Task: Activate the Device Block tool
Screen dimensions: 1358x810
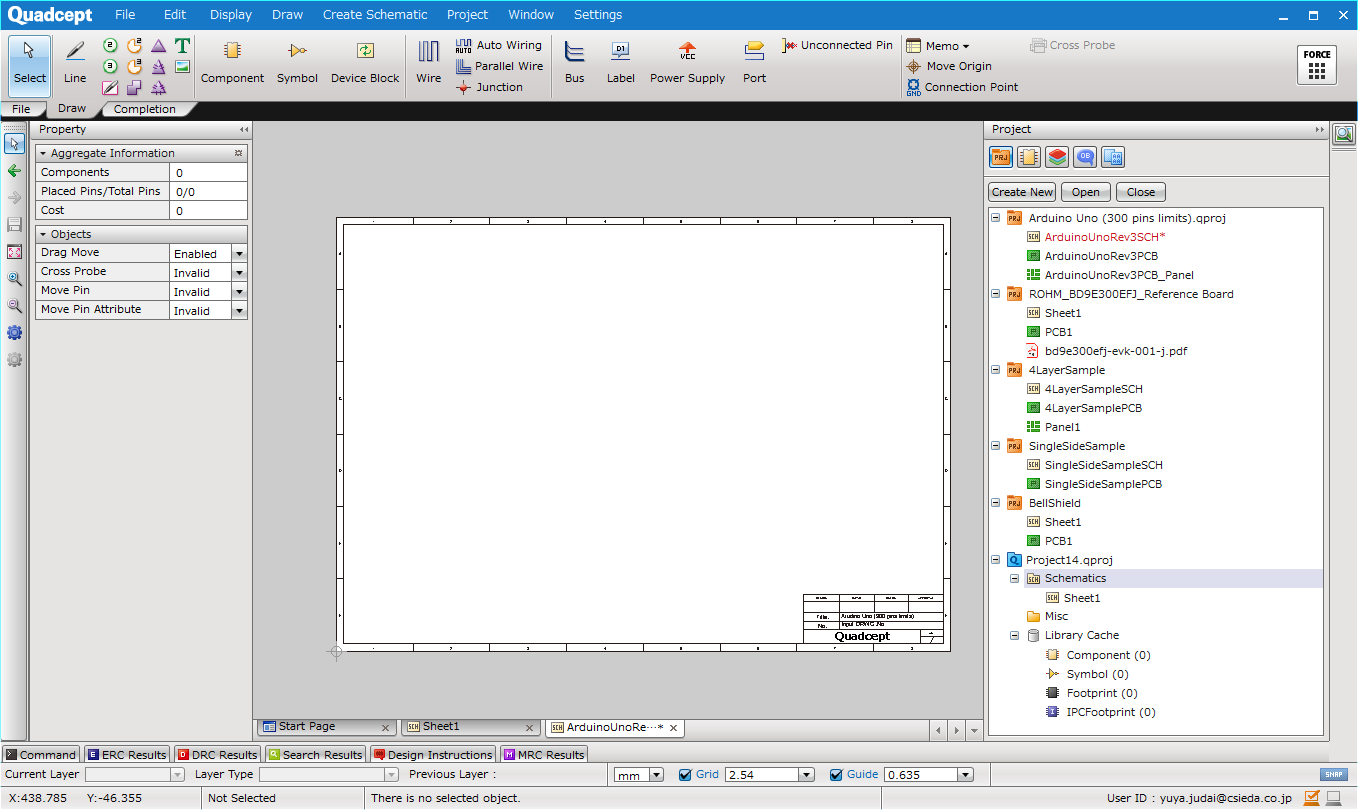Action: [x=365, y=62]
